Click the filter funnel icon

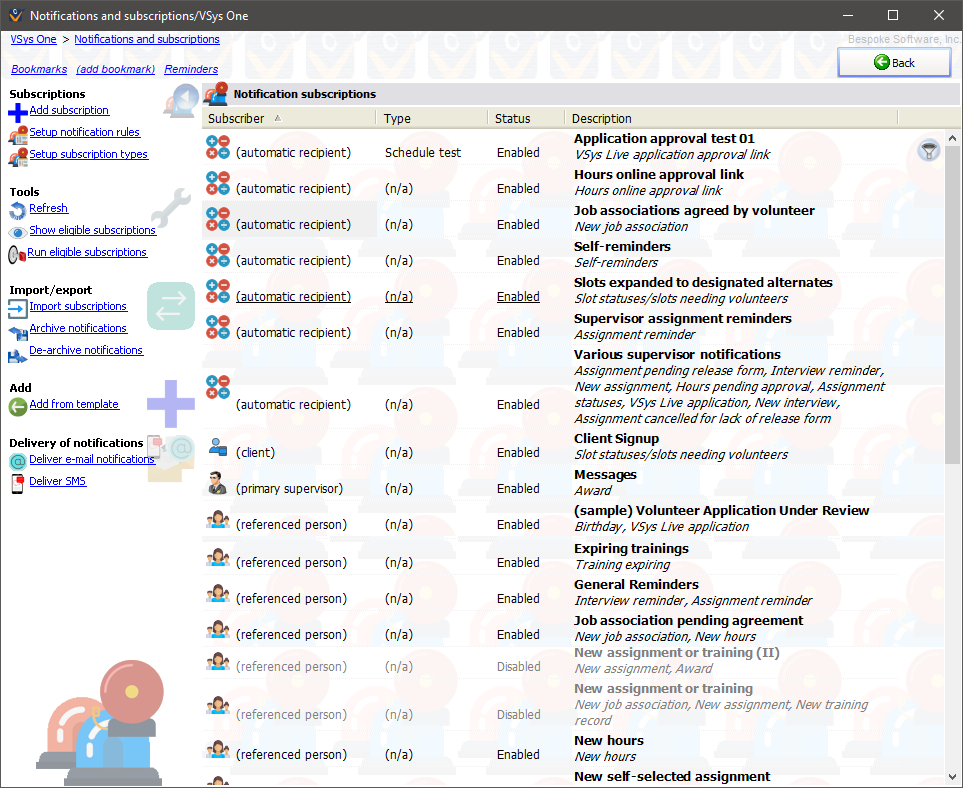coord(929,151)
